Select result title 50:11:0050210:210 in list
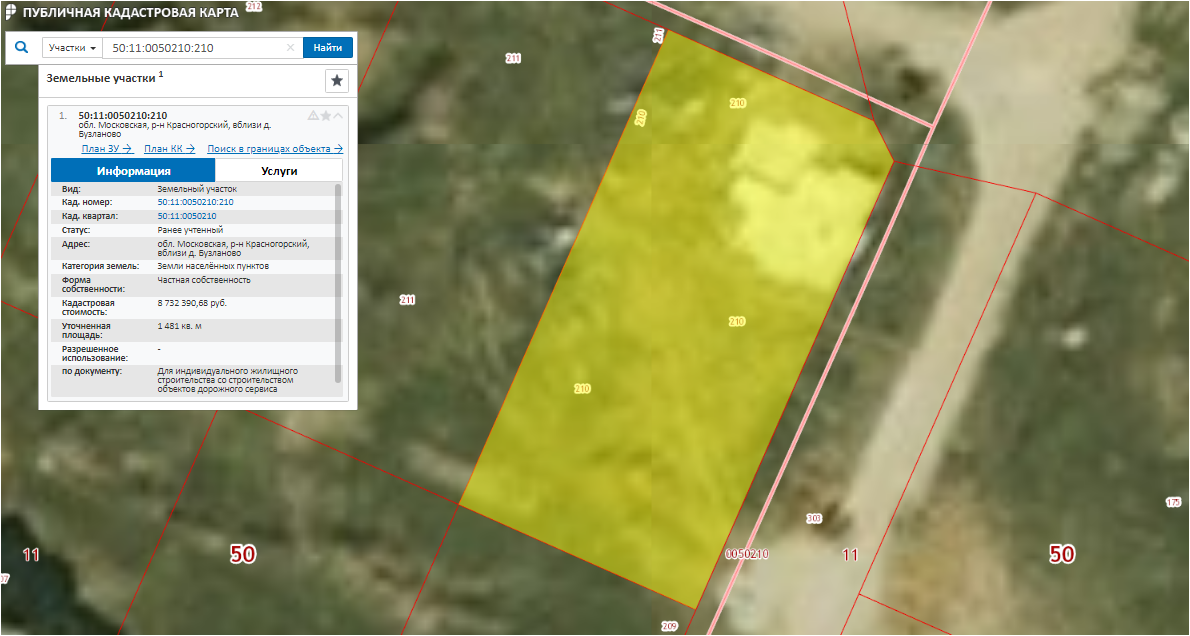Viewport: 1190px width, 636px height. pyautogui.click(x=122, y=115)
